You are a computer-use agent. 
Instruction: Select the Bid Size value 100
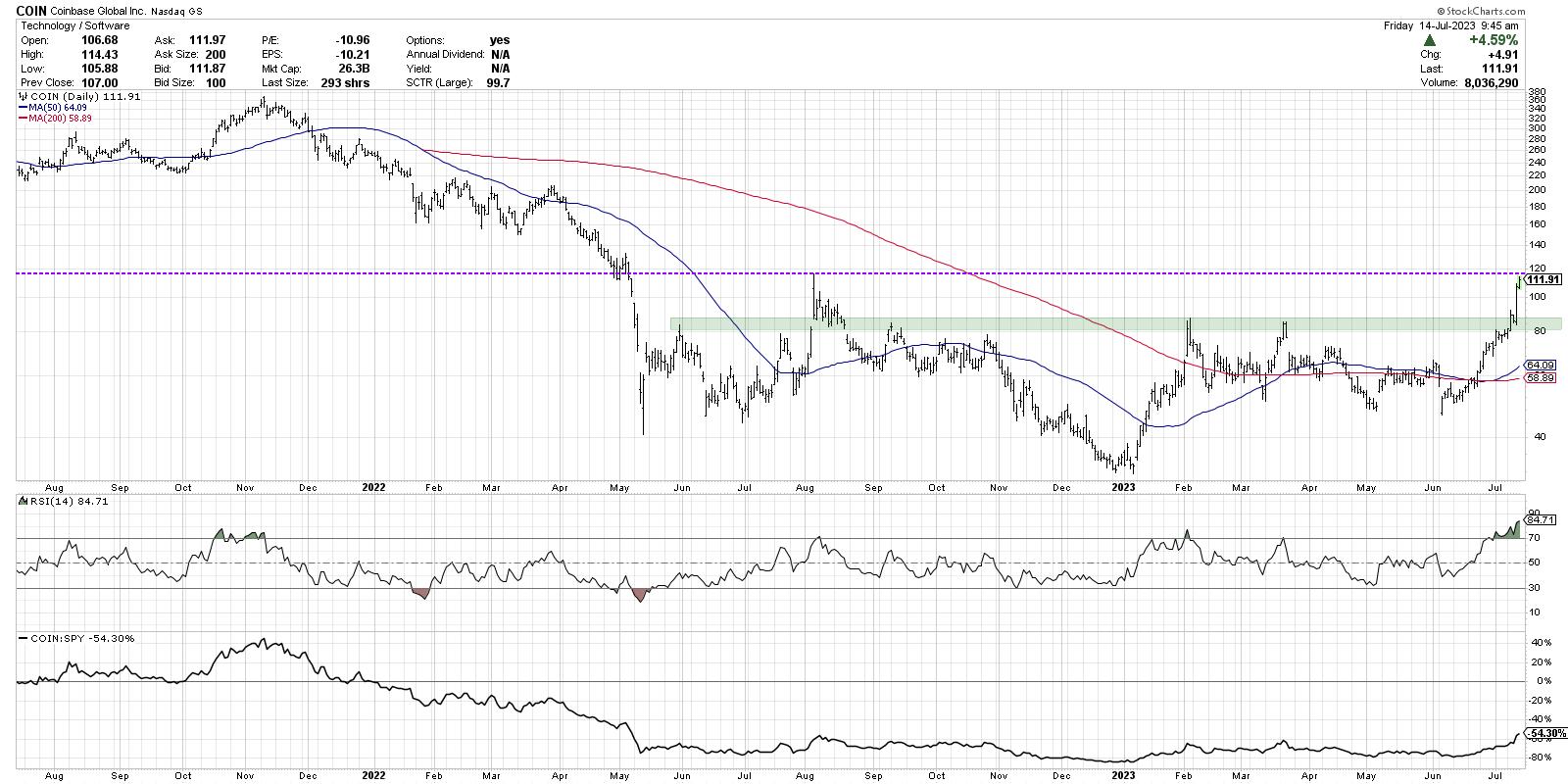tap(216, 83)
